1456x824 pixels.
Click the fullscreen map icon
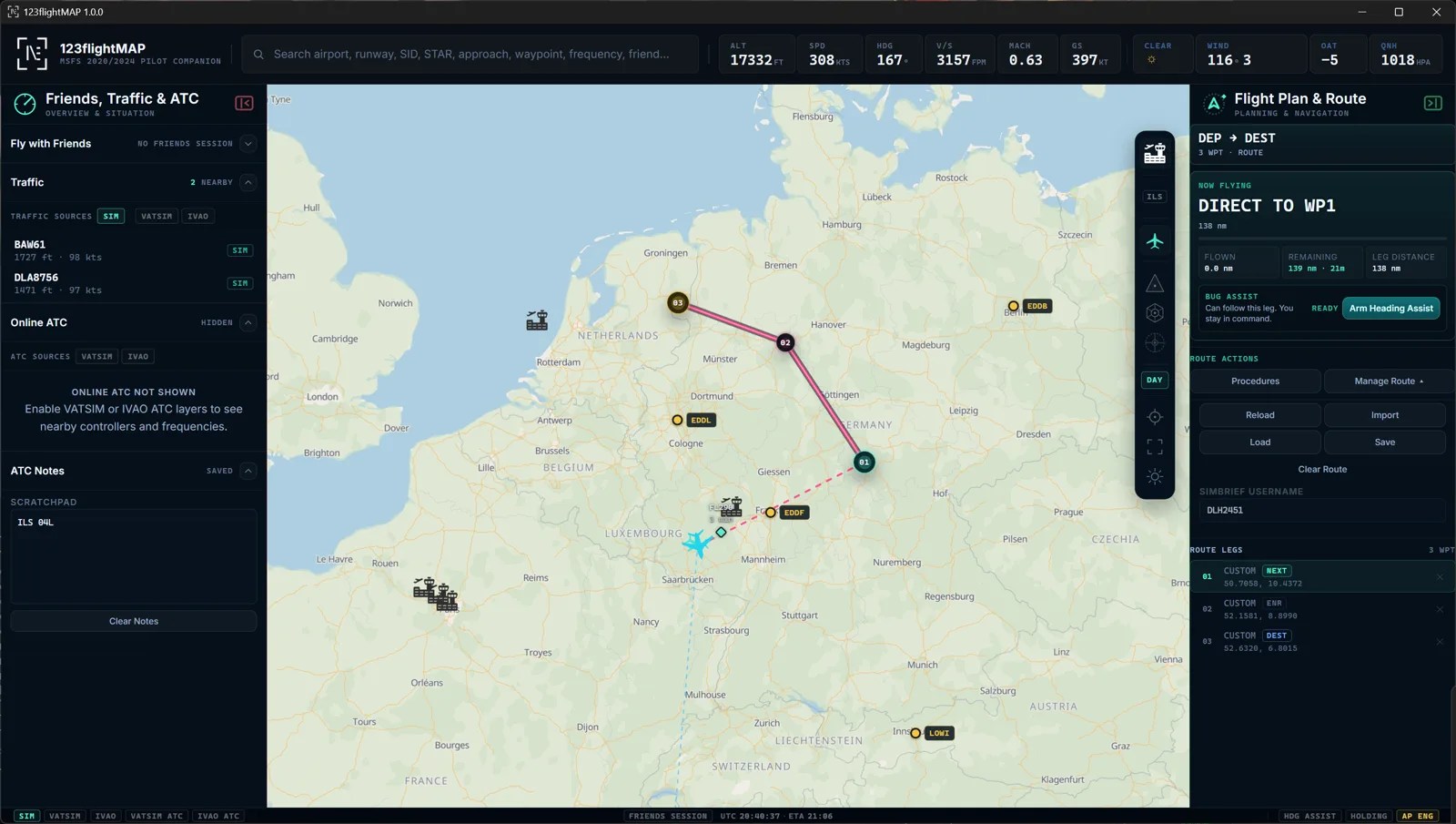pos(1155,447)
